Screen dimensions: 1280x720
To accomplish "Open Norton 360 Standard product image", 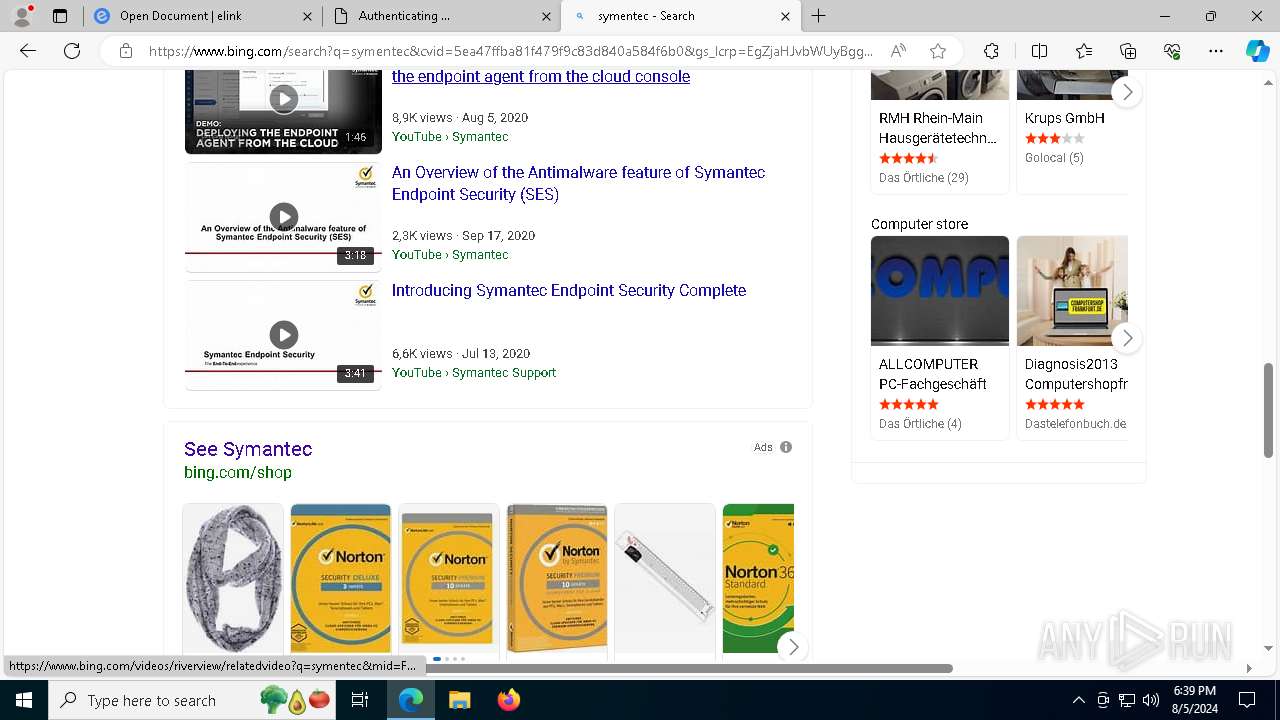I will pos(758,578).
